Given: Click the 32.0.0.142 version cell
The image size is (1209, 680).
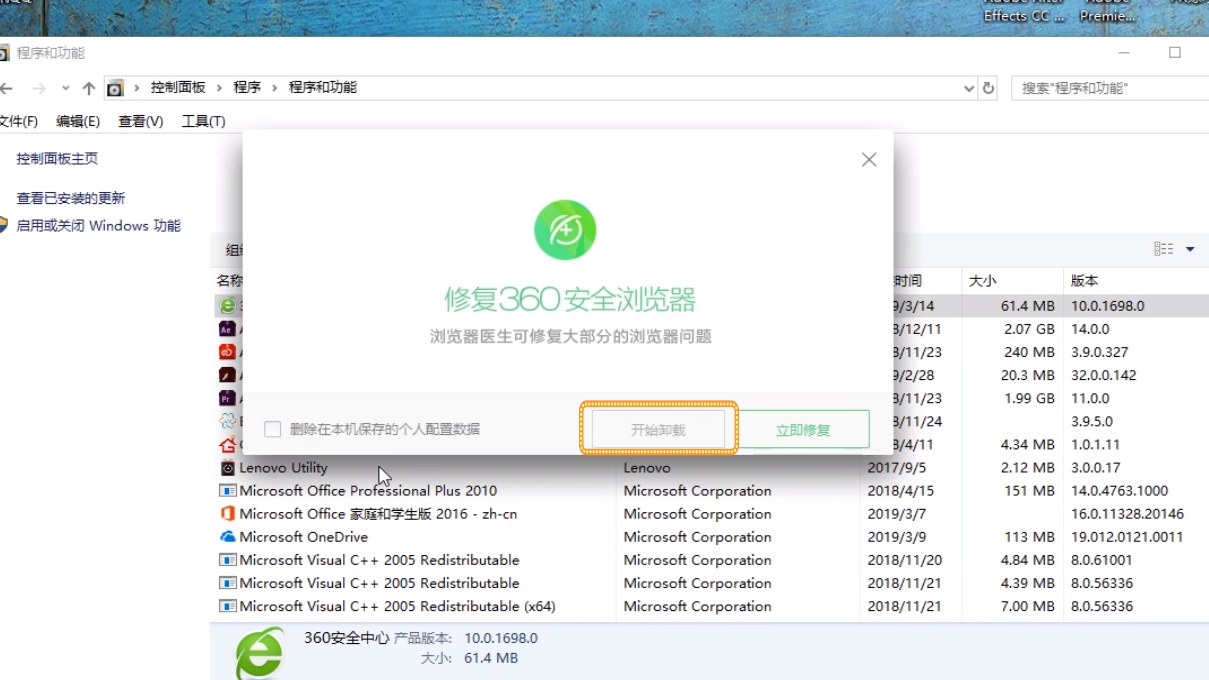Looking at the screenshot, I should coord(1103,375).
